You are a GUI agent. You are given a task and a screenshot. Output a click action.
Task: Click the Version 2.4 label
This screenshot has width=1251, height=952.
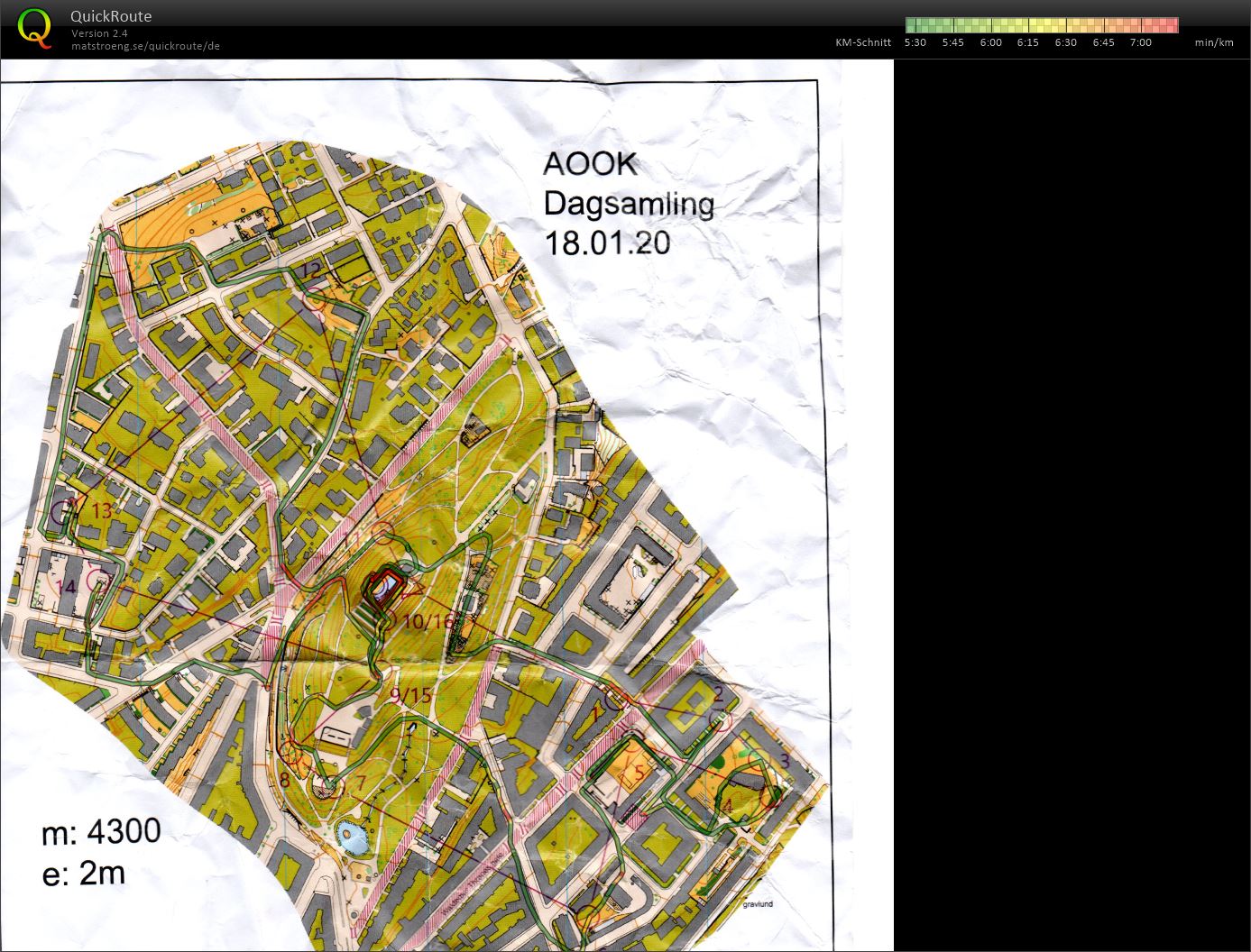(x=100, y=33)
